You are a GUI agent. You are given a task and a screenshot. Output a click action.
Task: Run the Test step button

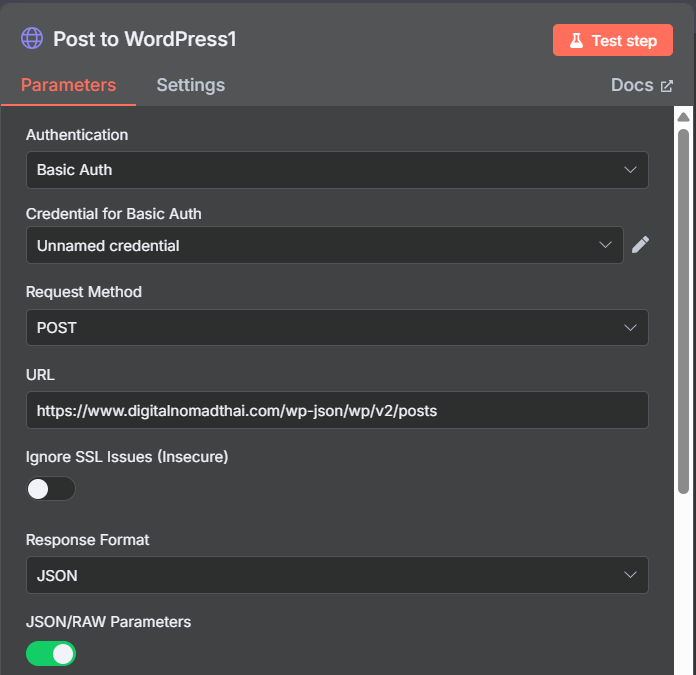(x=613, y=40)
